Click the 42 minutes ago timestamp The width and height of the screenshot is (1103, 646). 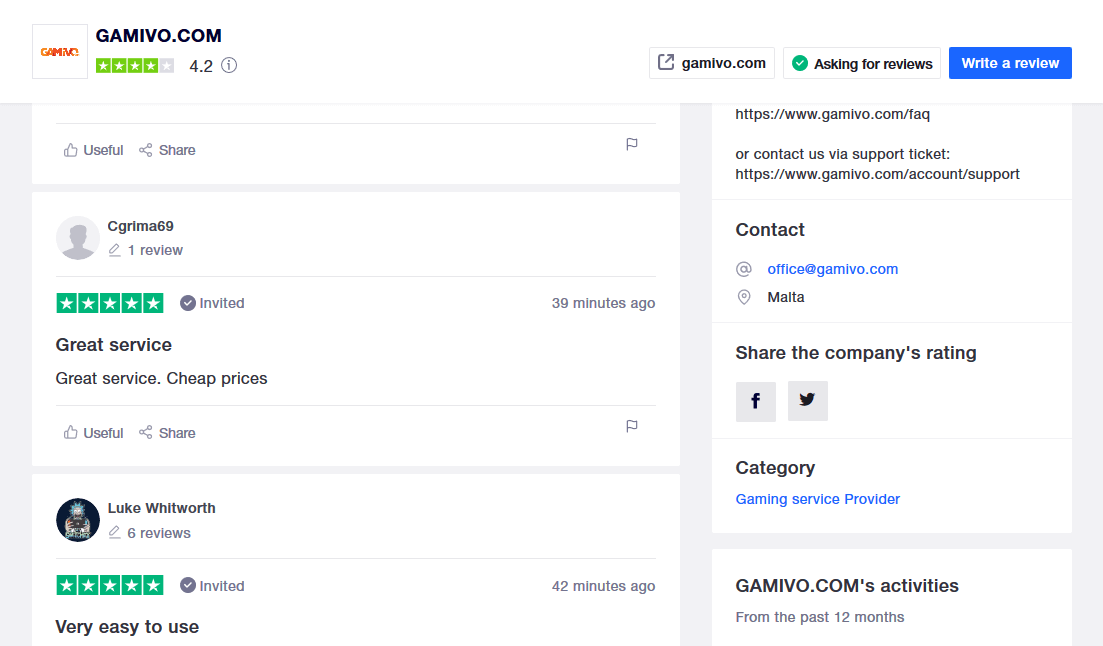pyautogui.click(x=603, y=585)
